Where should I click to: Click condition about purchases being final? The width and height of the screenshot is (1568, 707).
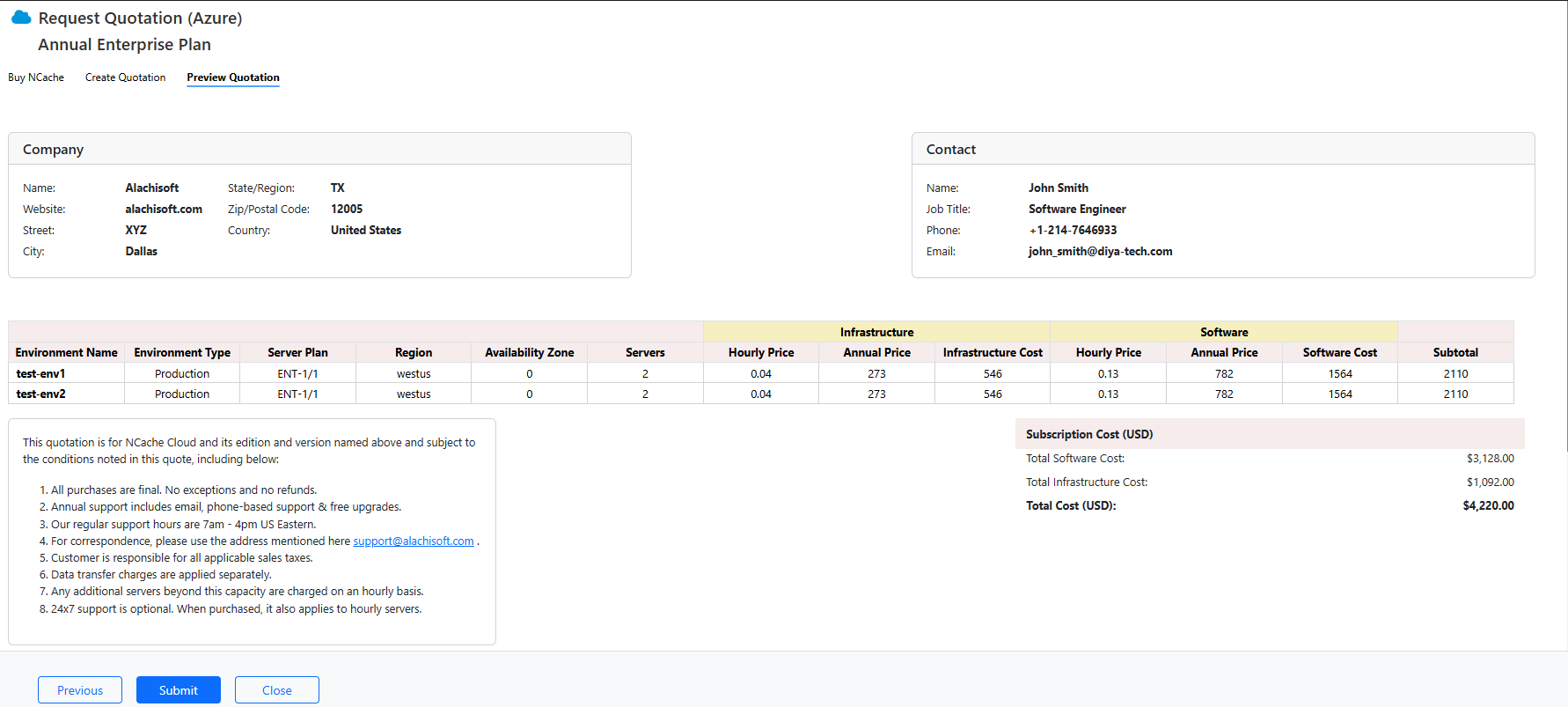[x=184, y=490]
